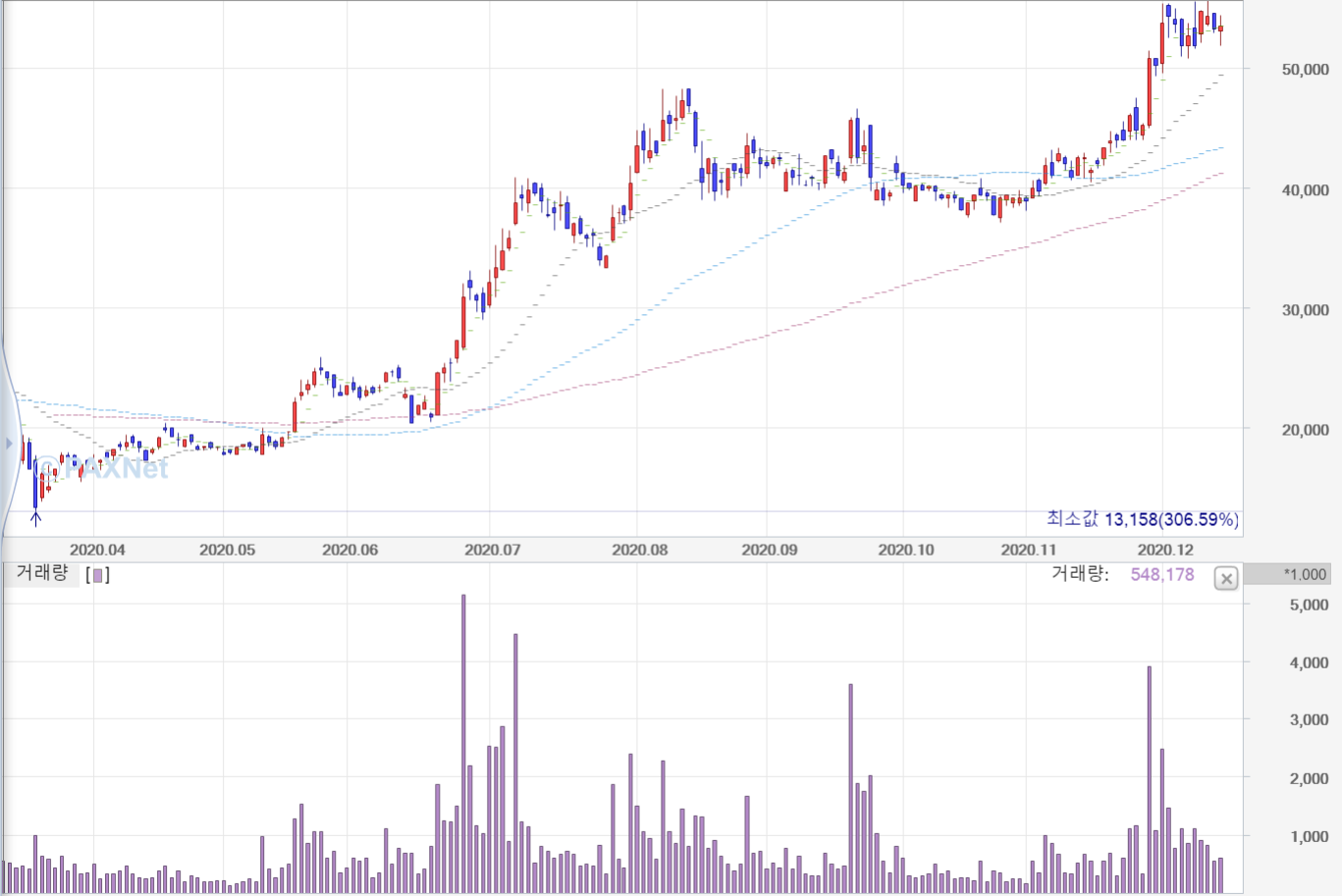This screenshot has width=1342, height=896.
Task: Click the minimum price arrow marker
Action: tap(36, 518)
